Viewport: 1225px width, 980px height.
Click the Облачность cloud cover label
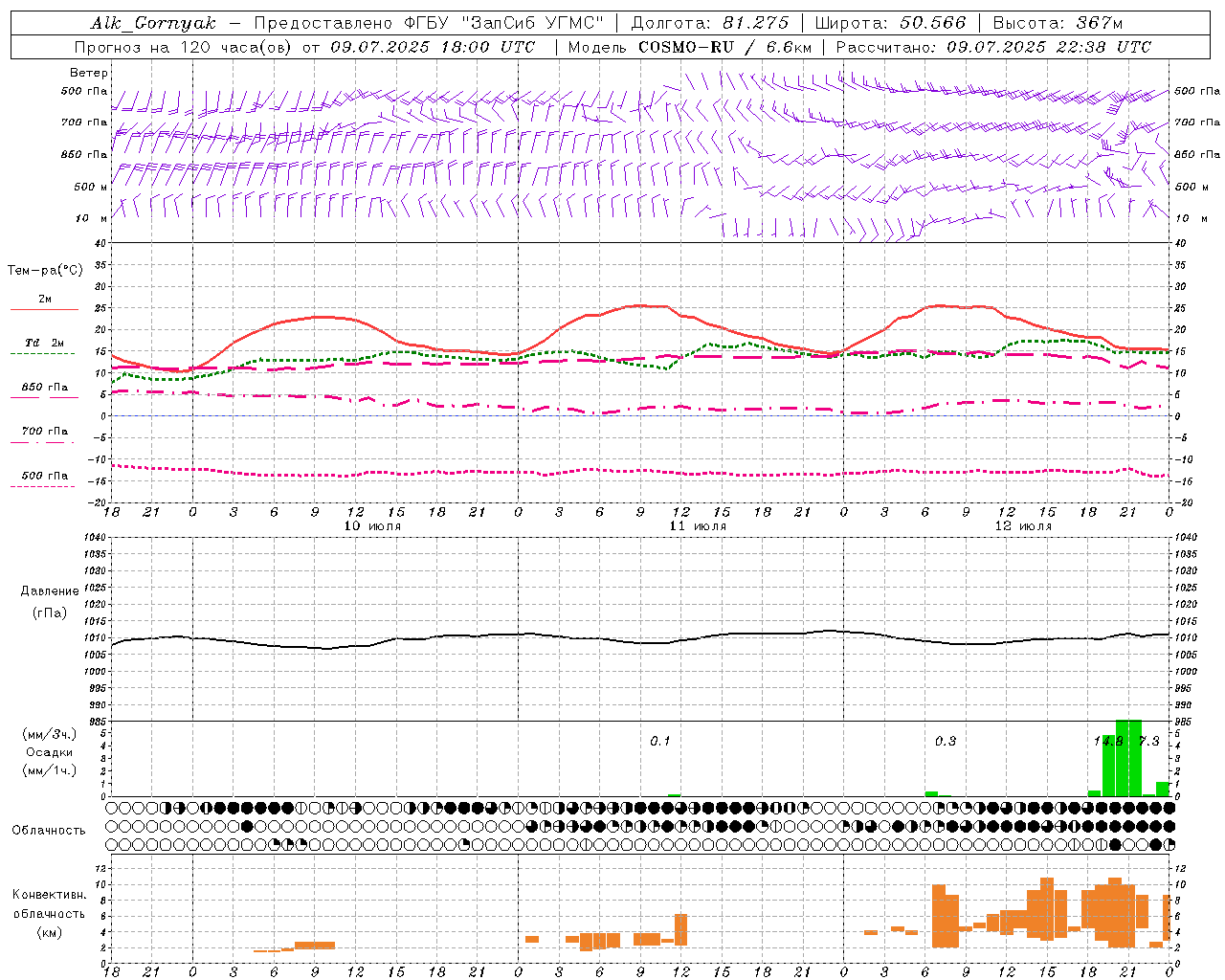(x=49, y=831)
